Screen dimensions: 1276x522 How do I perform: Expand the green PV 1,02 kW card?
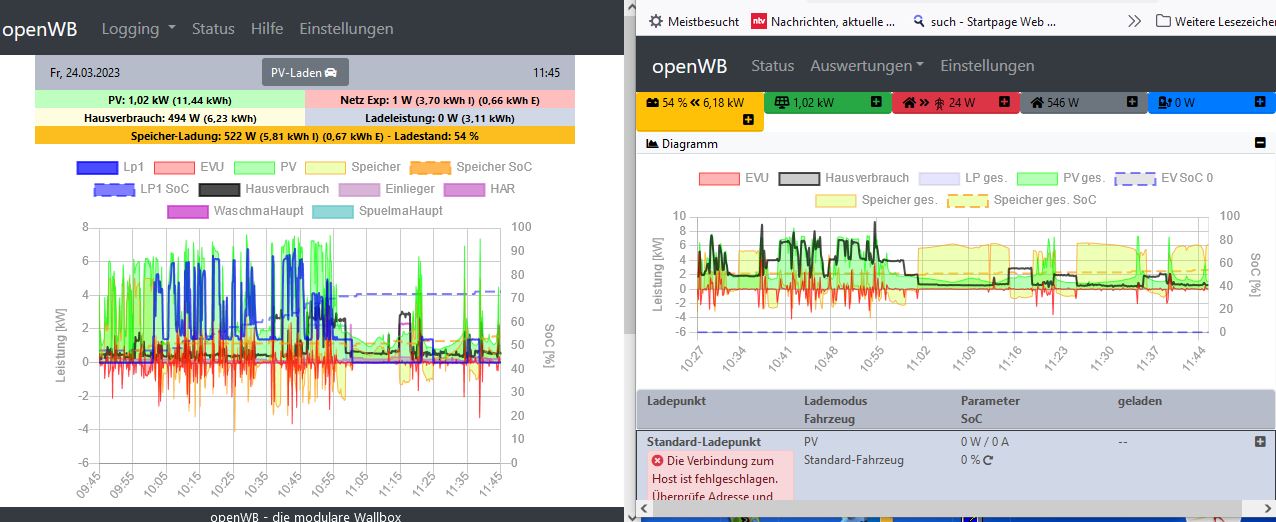tap(876, 102)
